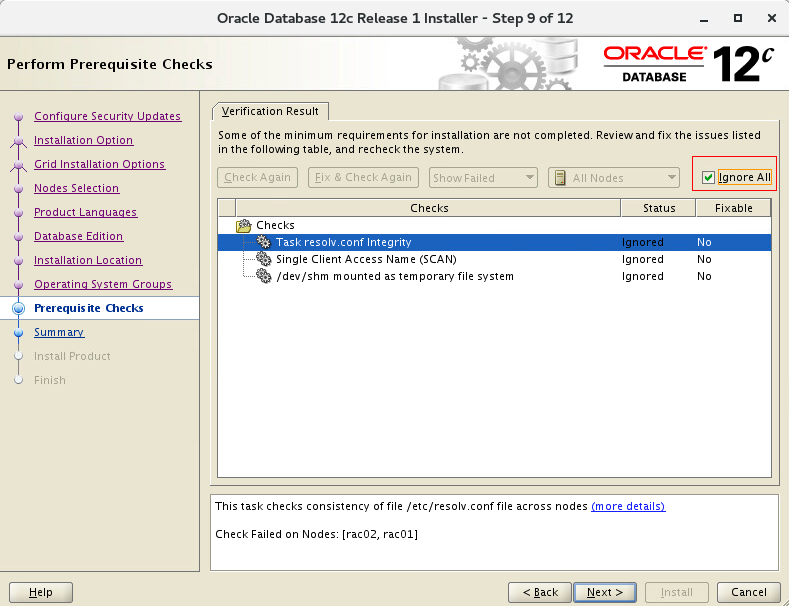
Task: Go to Summary step
Action: [59, 333]
